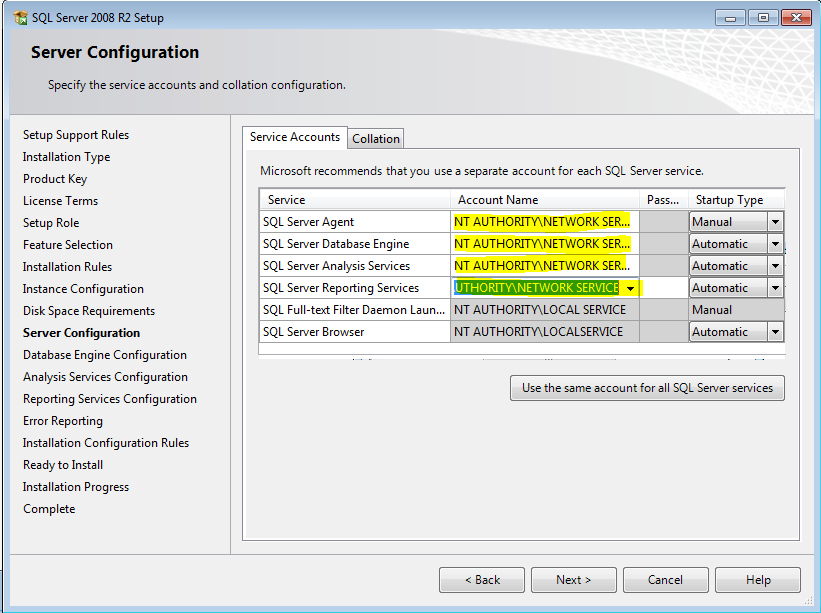Switch to the Collation tab

(375, 138)
